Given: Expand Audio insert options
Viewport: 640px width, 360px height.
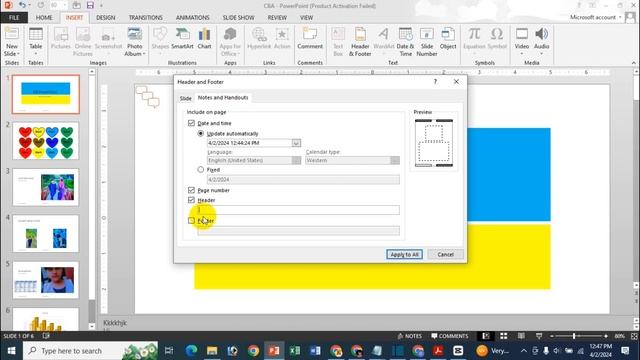Looking at the screenshot, I should coord(541,54).
